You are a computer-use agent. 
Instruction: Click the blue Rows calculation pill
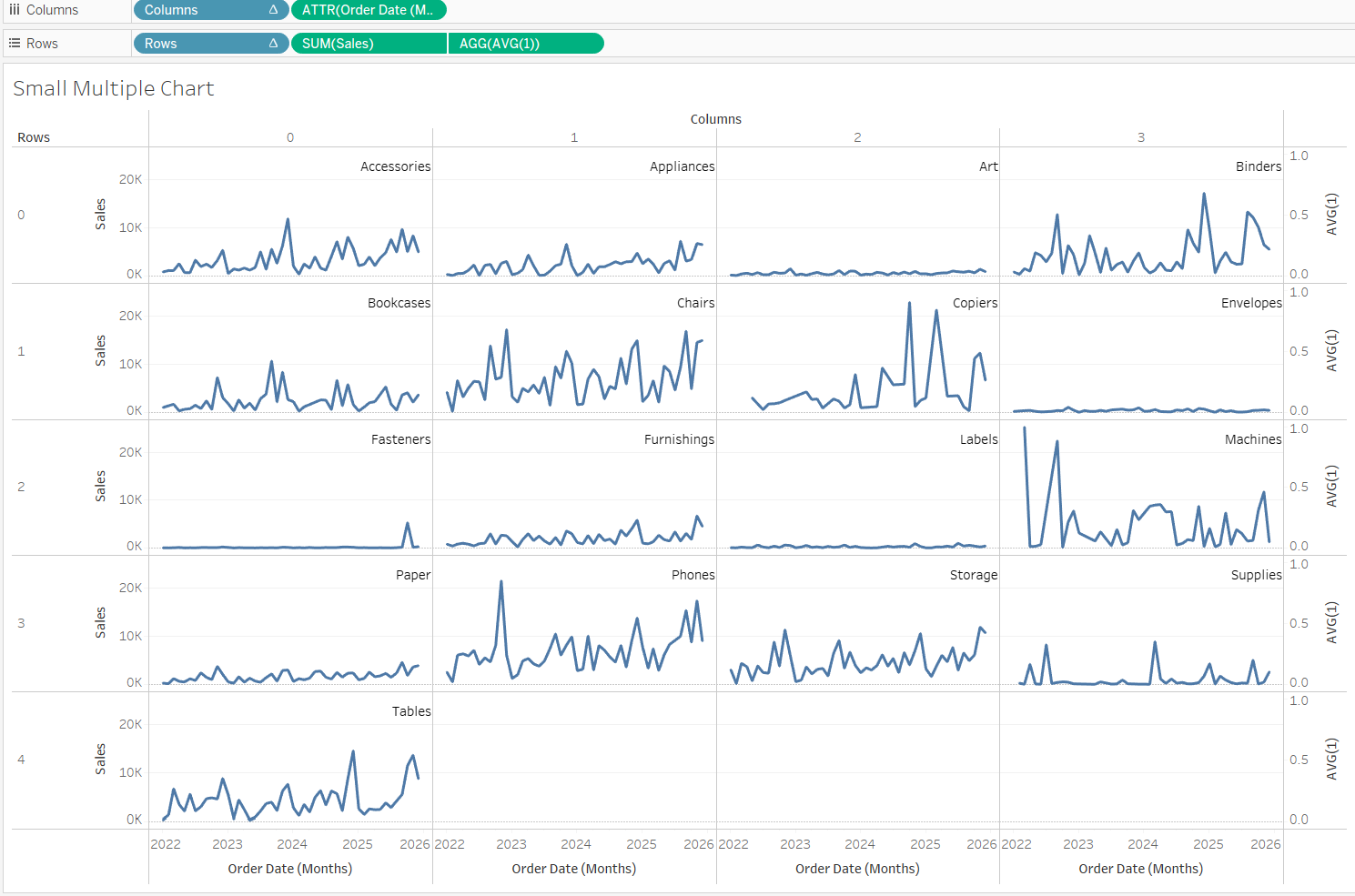coord(211,44)
